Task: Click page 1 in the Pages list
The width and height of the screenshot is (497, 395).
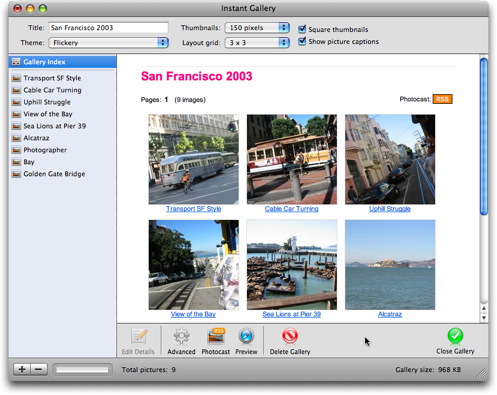Action: [x=166, y=100]
